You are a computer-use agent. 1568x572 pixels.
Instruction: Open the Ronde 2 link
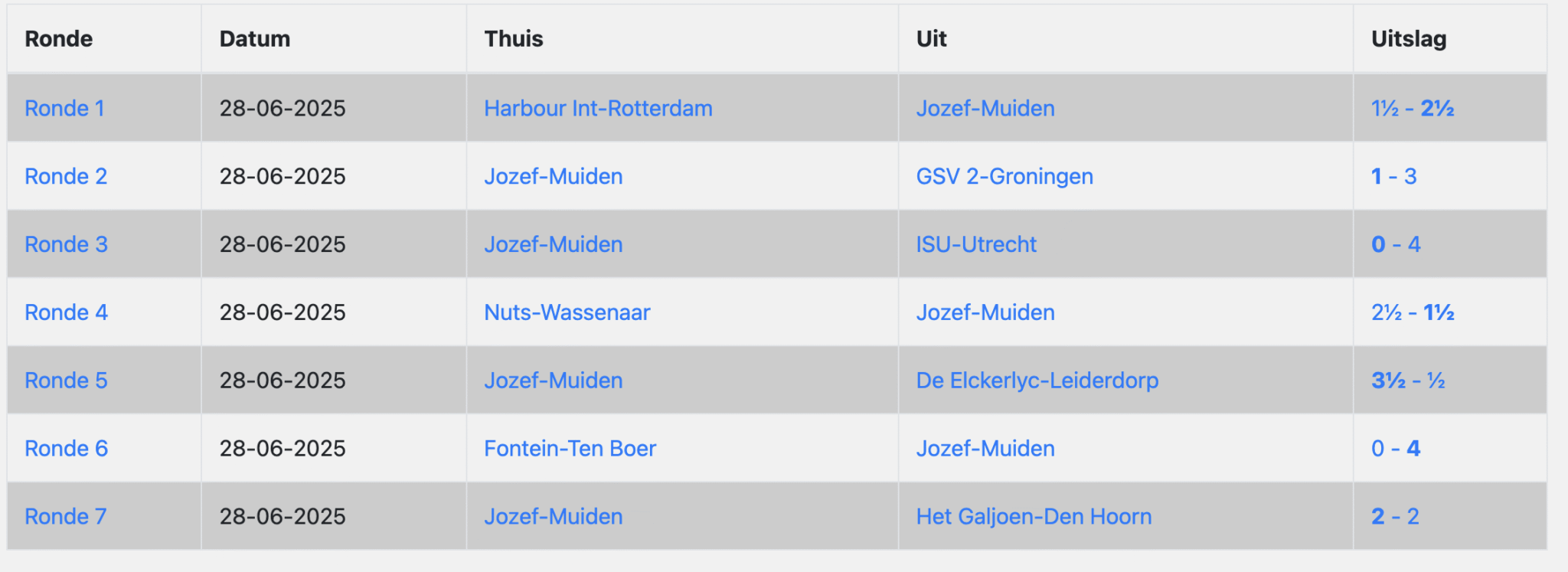(x=66, y=177)
